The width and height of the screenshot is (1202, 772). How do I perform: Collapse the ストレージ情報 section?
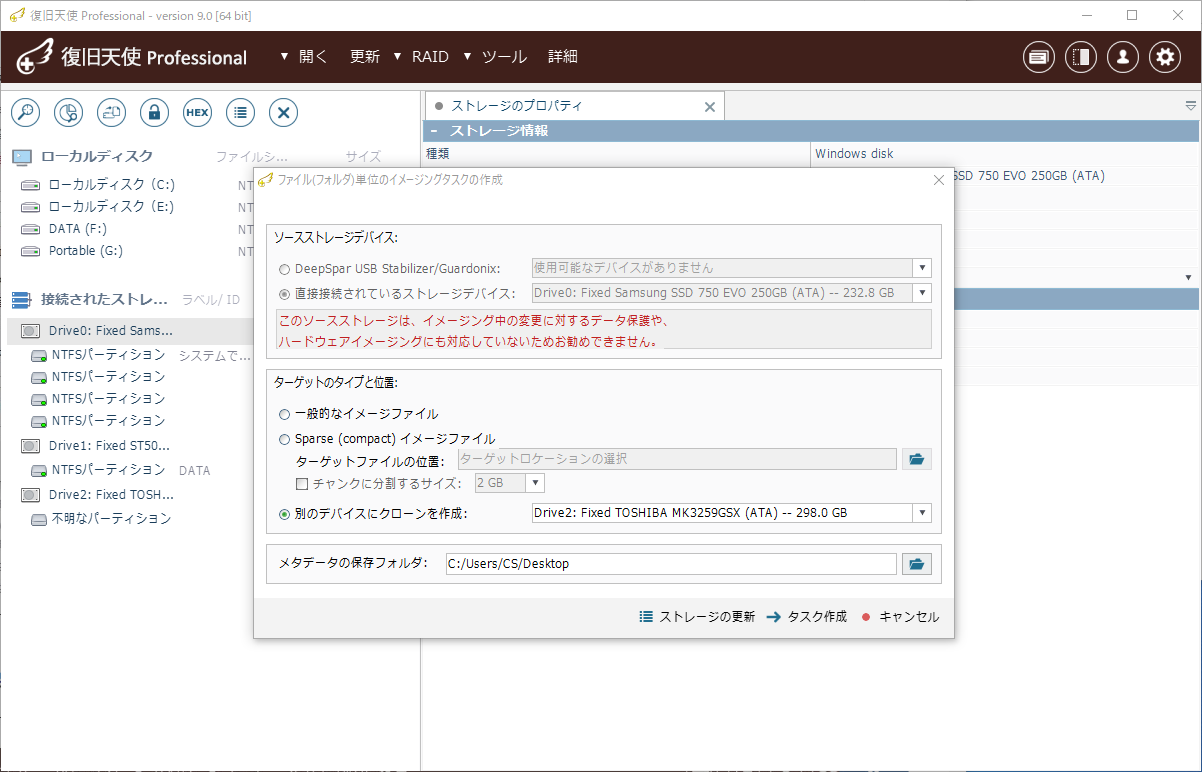pyautogui.click(x=433, y=131)
